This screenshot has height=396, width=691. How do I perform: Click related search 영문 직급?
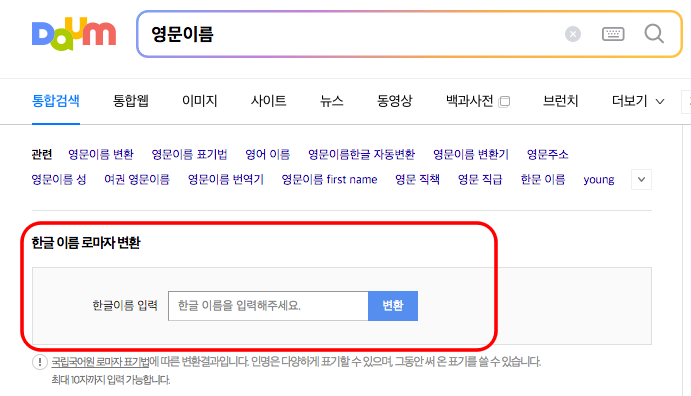(x=480, y=179)
